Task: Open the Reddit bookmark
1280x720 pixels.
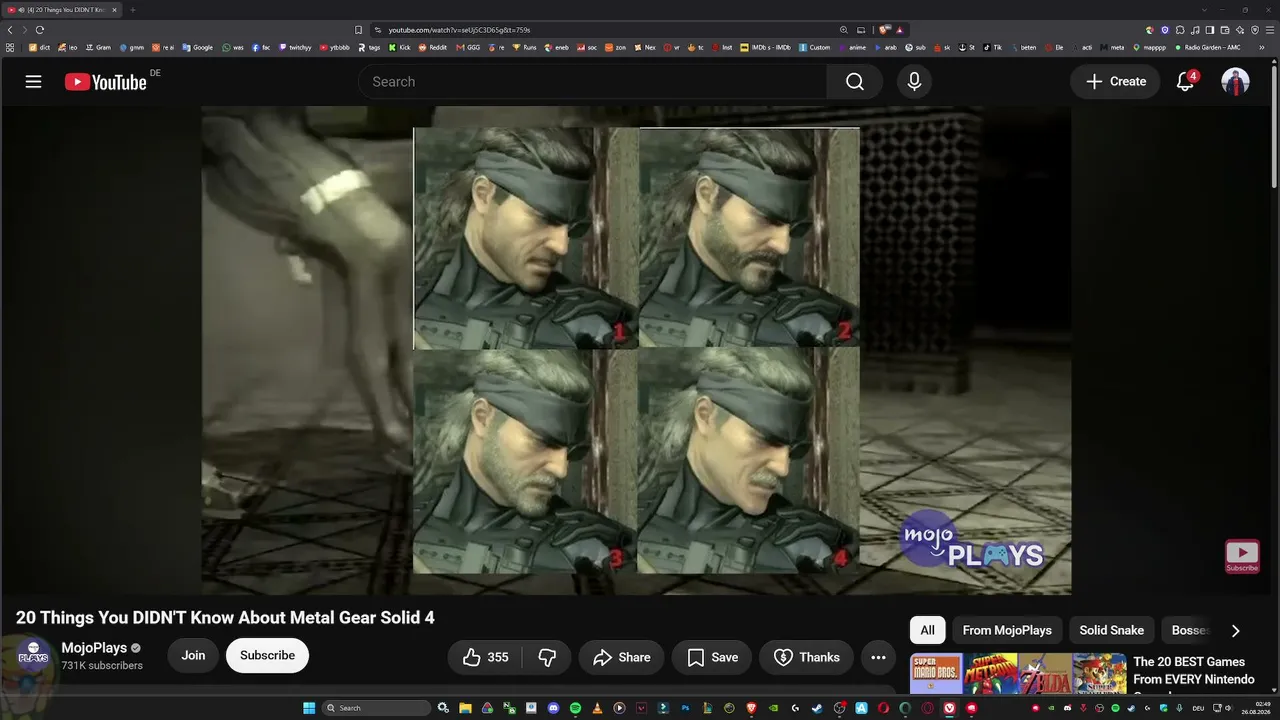Action: tap(433, 47)
